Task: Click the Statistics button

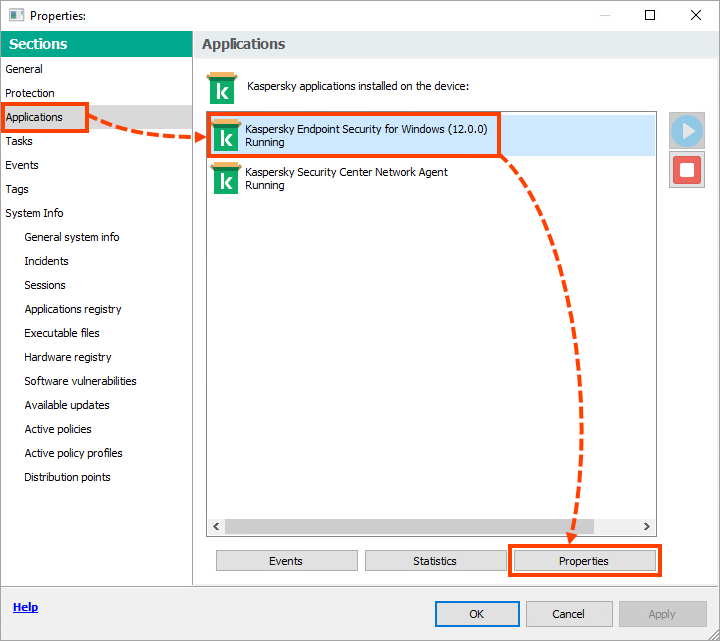Action: pos(435,561)
